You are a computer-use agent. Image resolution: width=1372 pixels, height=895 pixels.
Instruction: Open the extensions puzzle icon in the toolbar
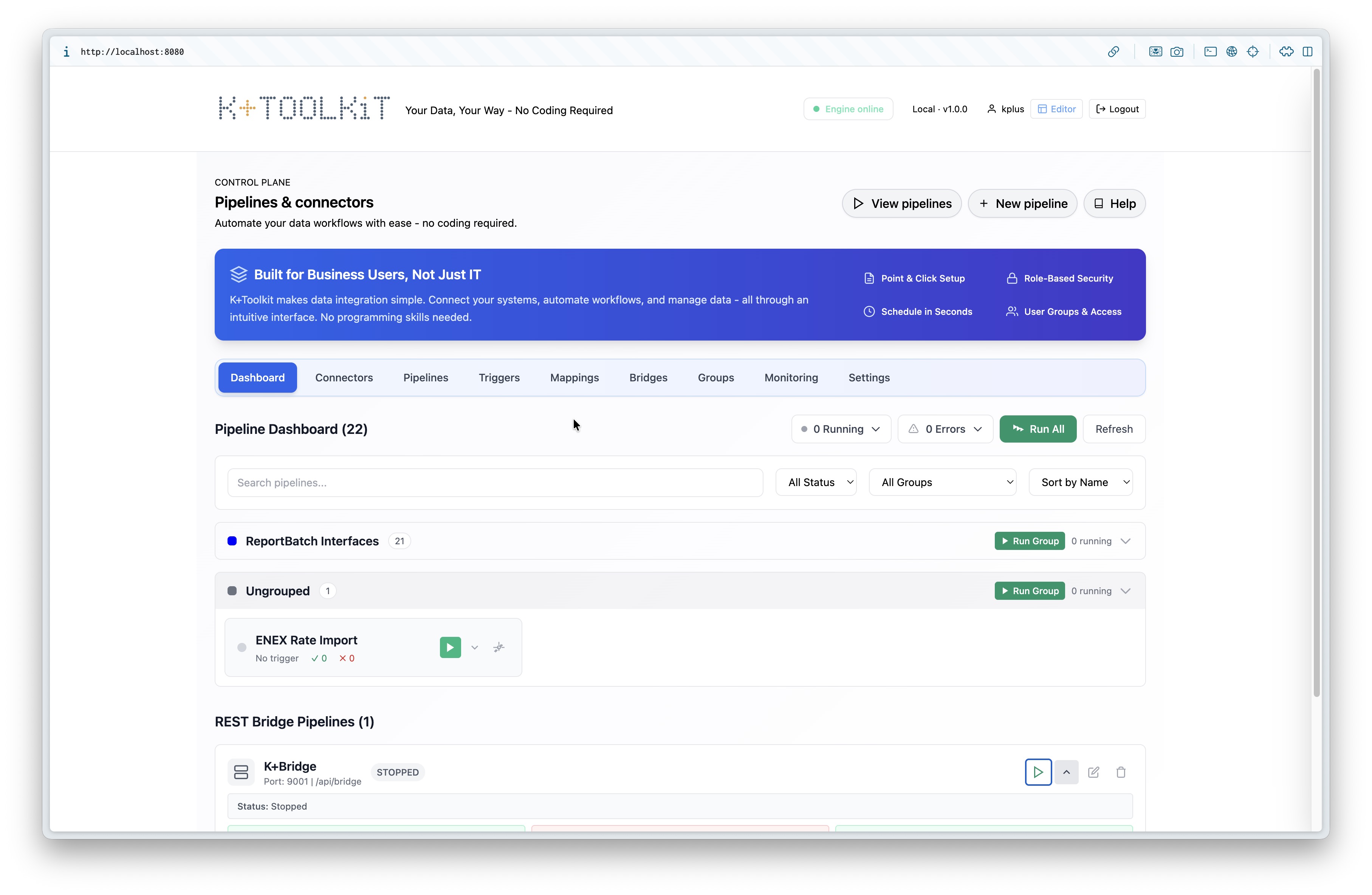click(1285, 51)
